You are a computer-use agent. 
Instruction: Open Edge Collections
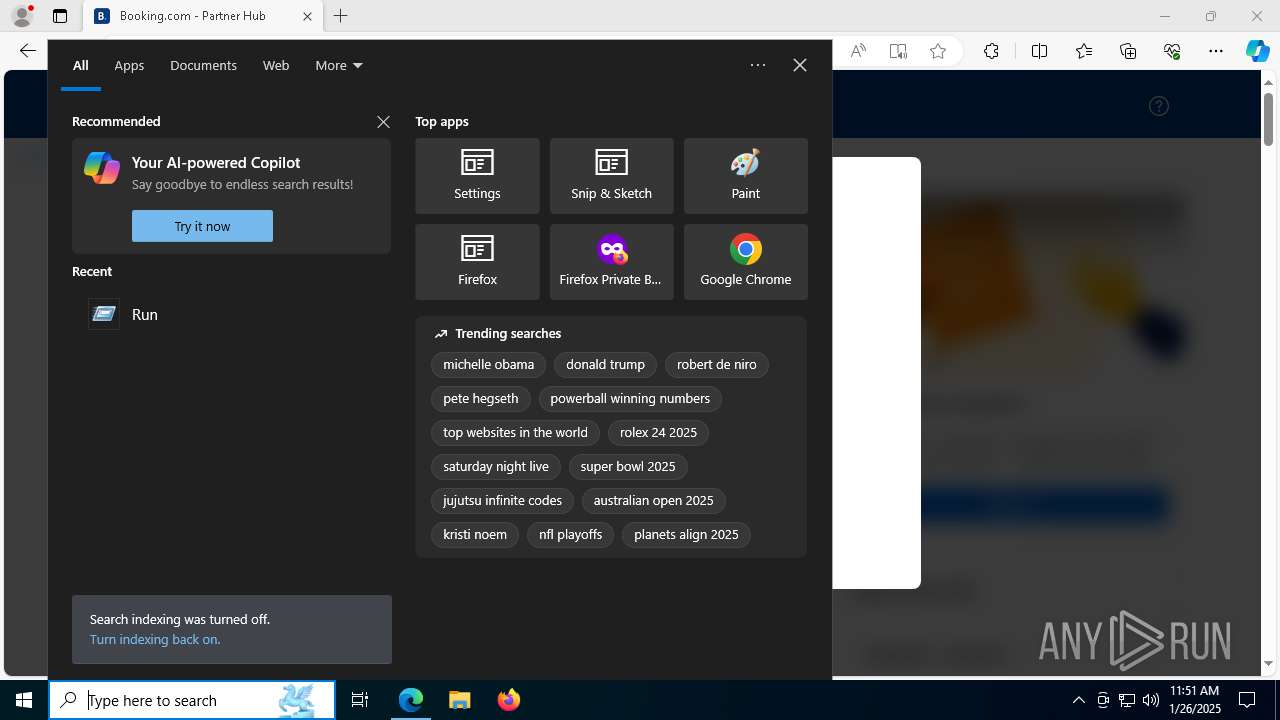1128,51
